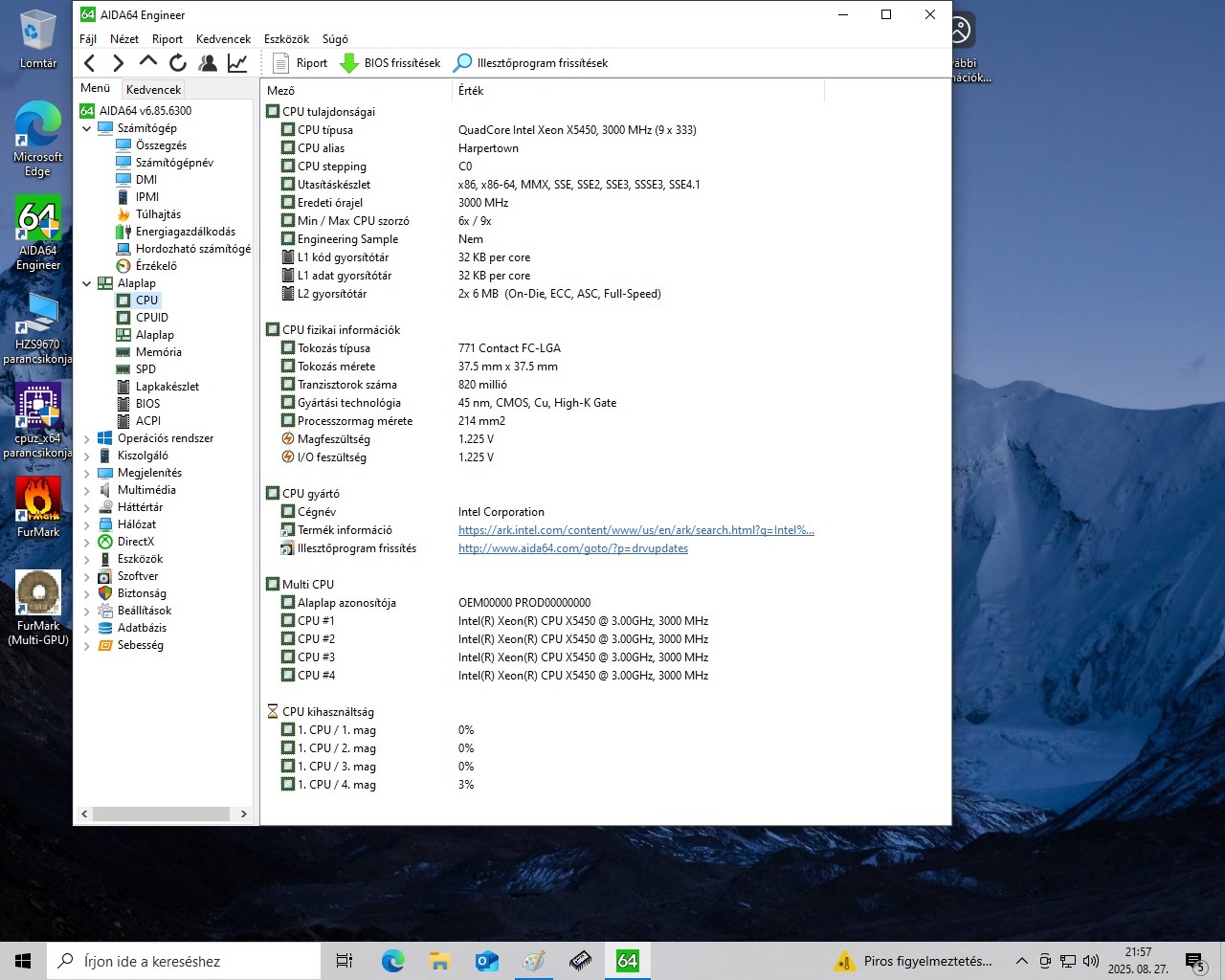Image resolution: width=1225 pixels, height=980 pixels.
Task: Open the graph chart icon in toolbar
Action: [x=237, y=63]
